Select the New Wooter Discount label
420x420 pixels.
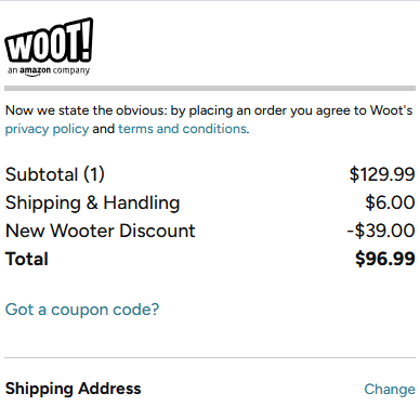100,231
